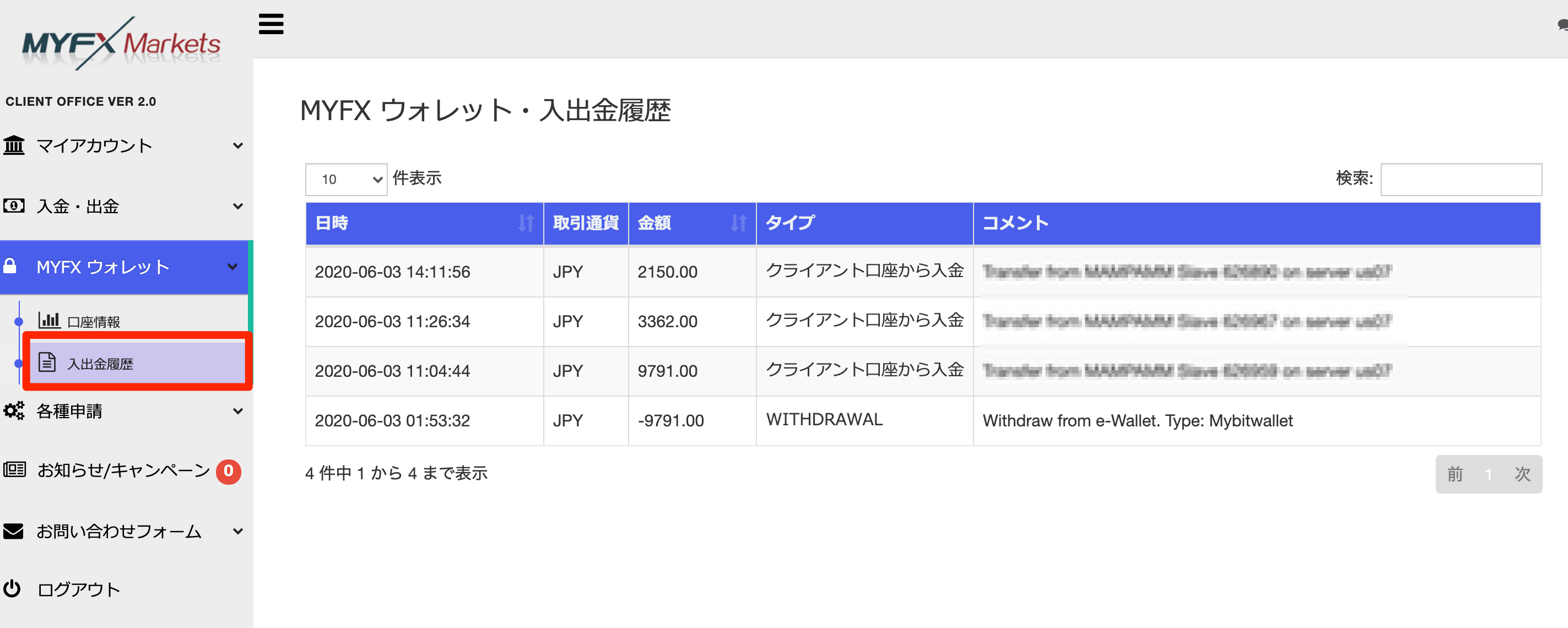The image size is (1568, 628).
Task: Click the CLIENT OFFICE VER 2.0 label
Action: click(80, 101)
